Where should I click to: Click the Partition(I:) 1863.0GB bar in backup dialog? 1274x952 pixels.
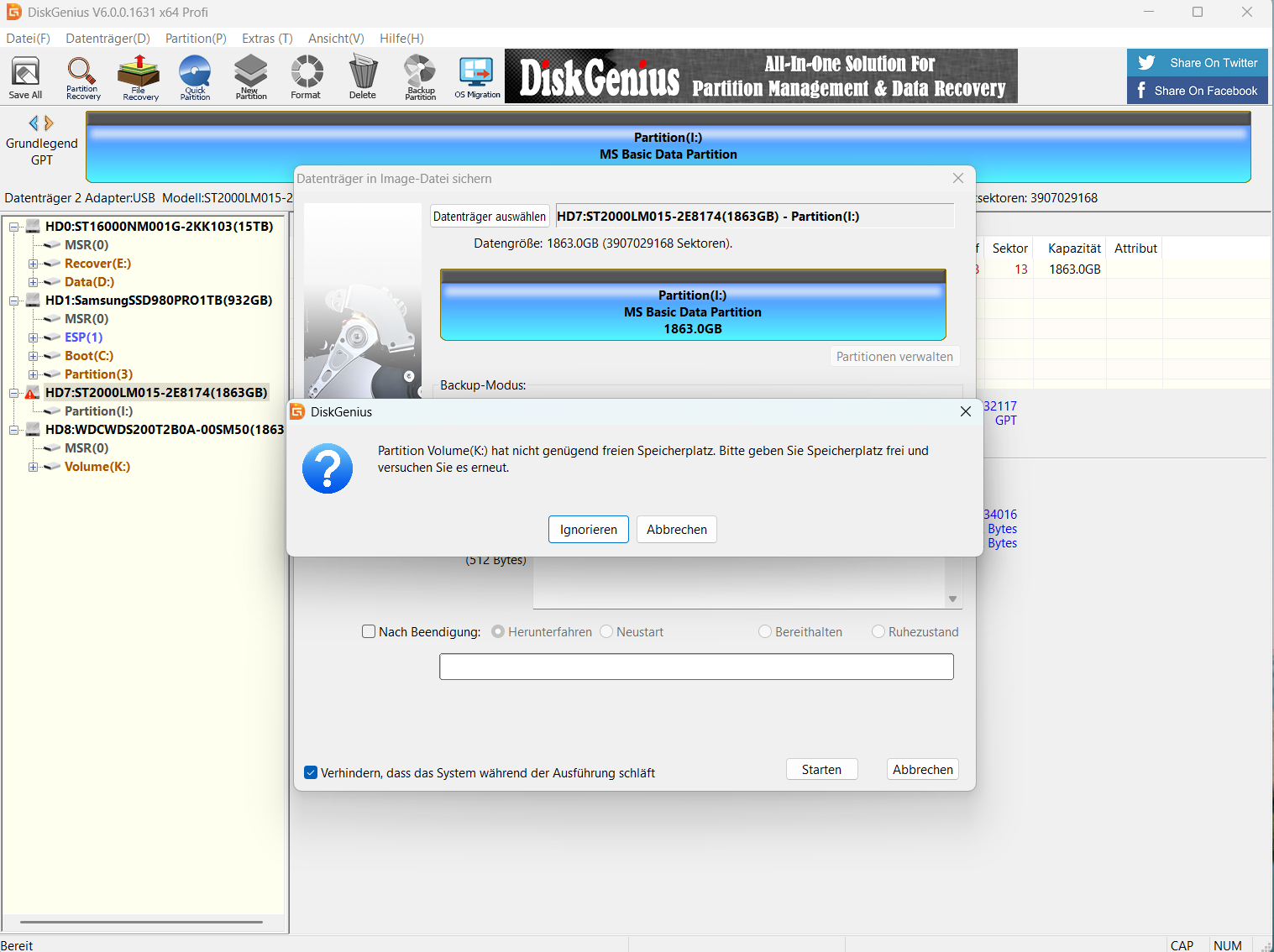[693, 305]
